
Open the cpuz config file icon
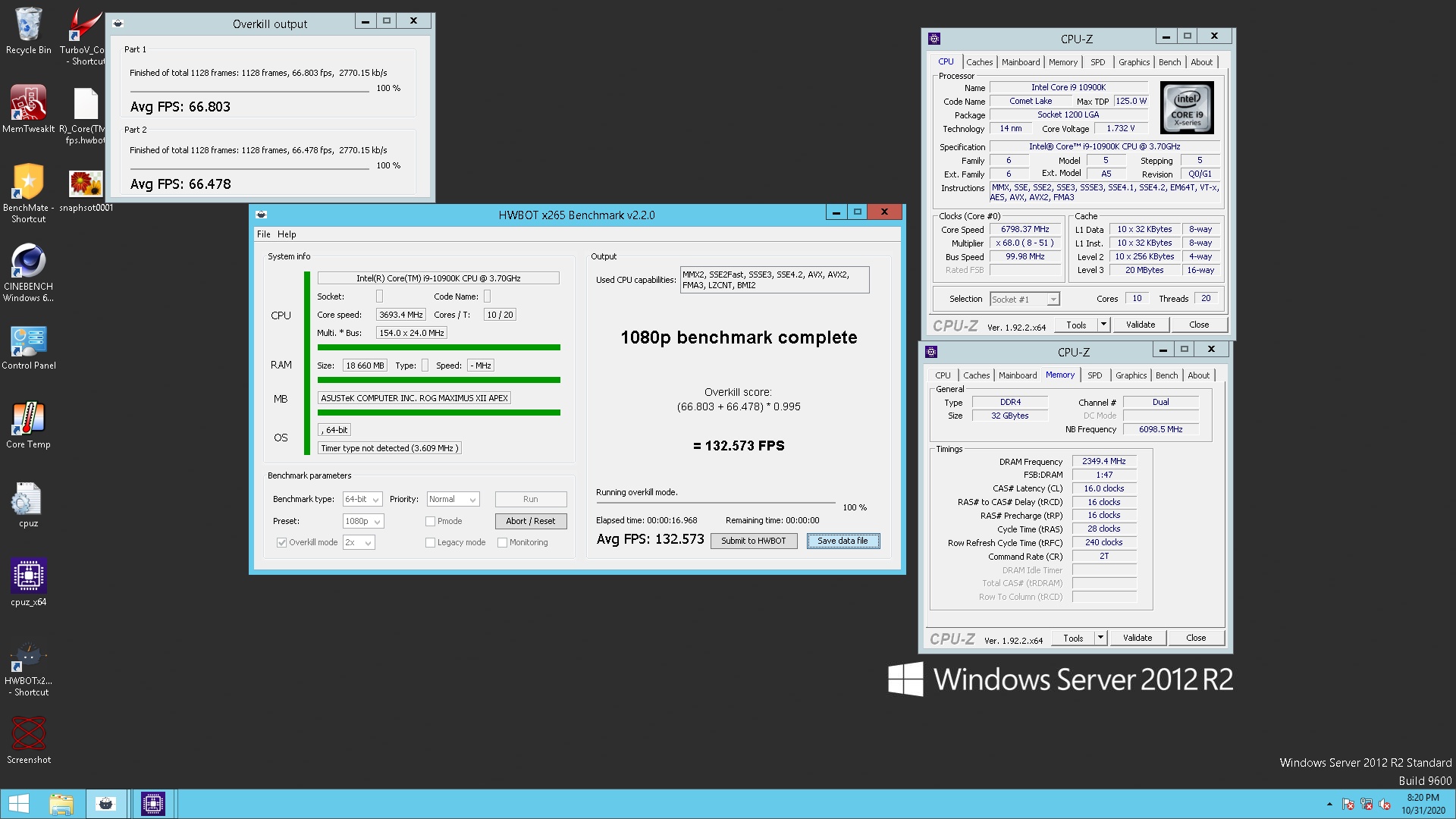(29, 504)
